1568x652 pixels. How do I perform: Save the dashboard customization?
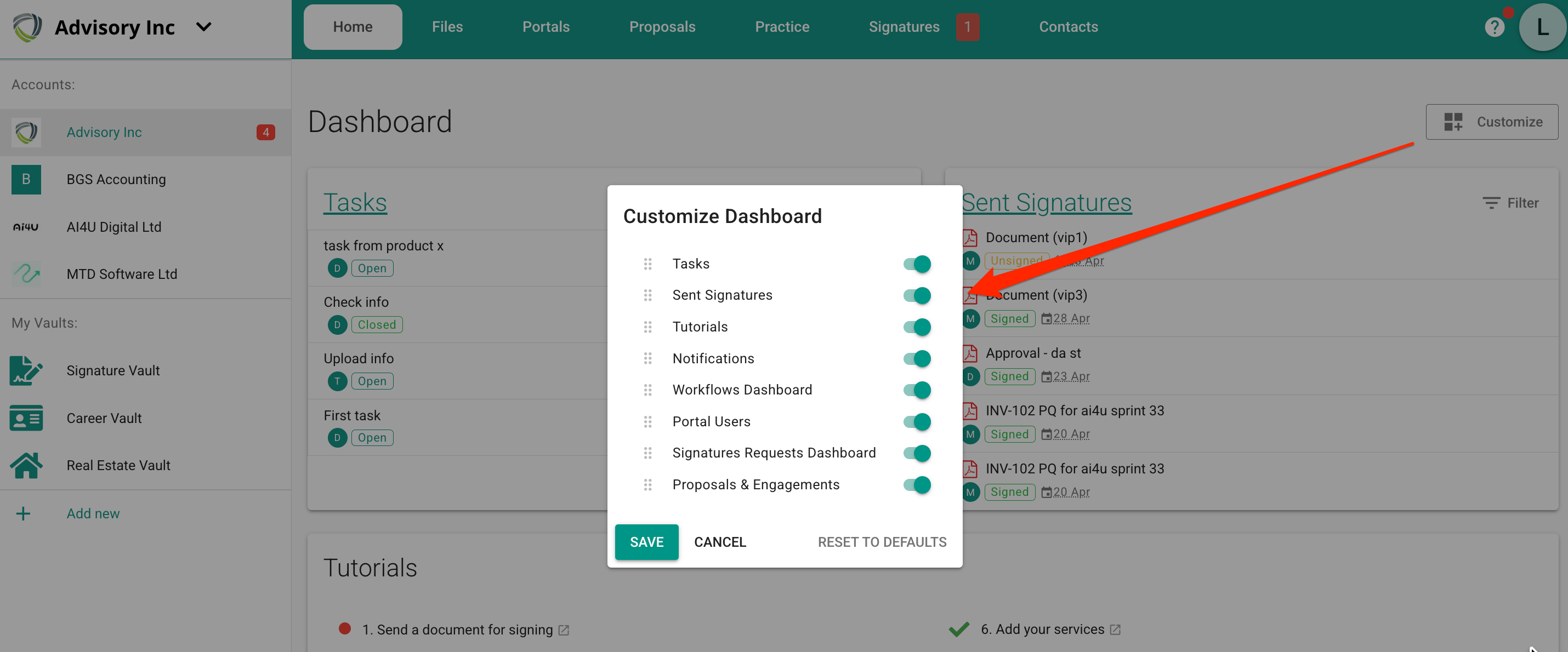coord(646,542)
